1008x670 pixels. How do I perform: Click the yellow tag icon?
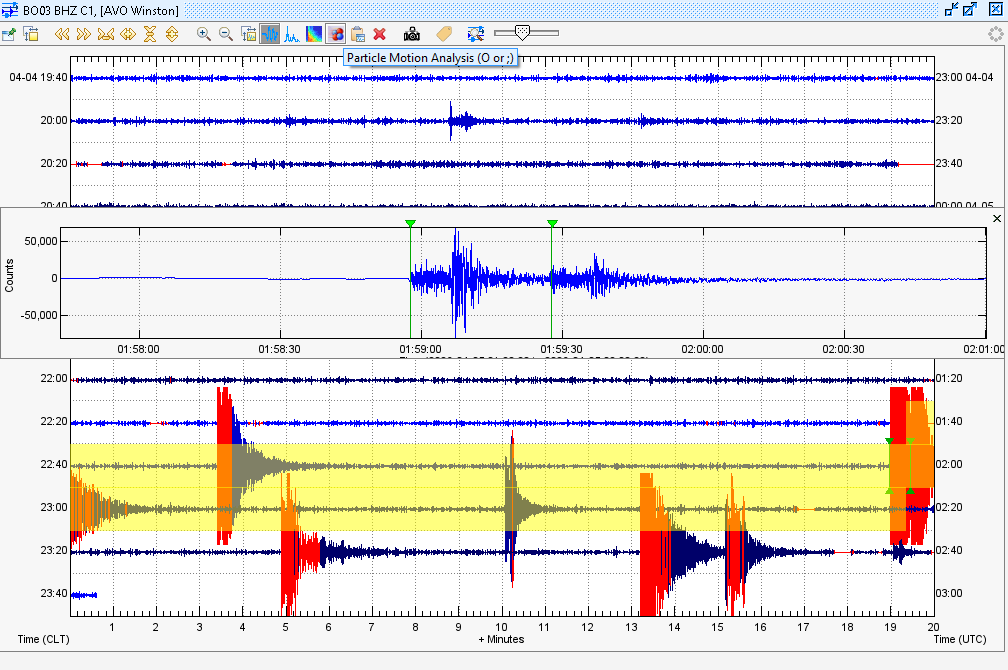tap(444, 34)
